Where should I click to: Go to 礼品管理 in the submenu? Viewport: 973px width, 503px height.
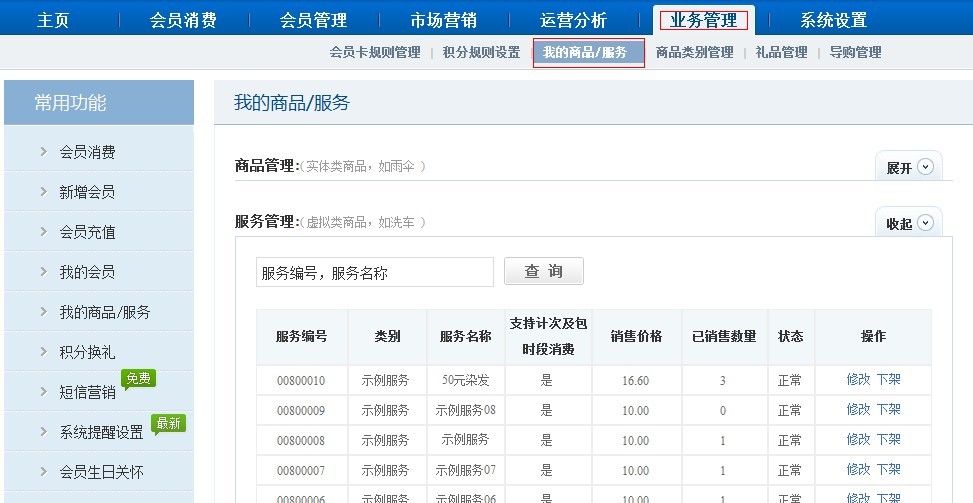click(x=781, y=53)
